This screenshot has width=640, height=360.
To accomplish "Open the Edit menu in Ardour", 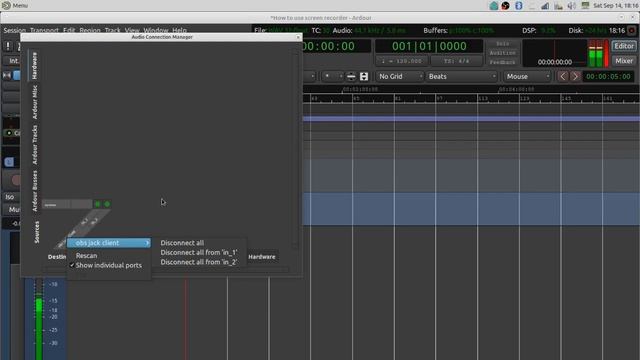I will (69, 30).
